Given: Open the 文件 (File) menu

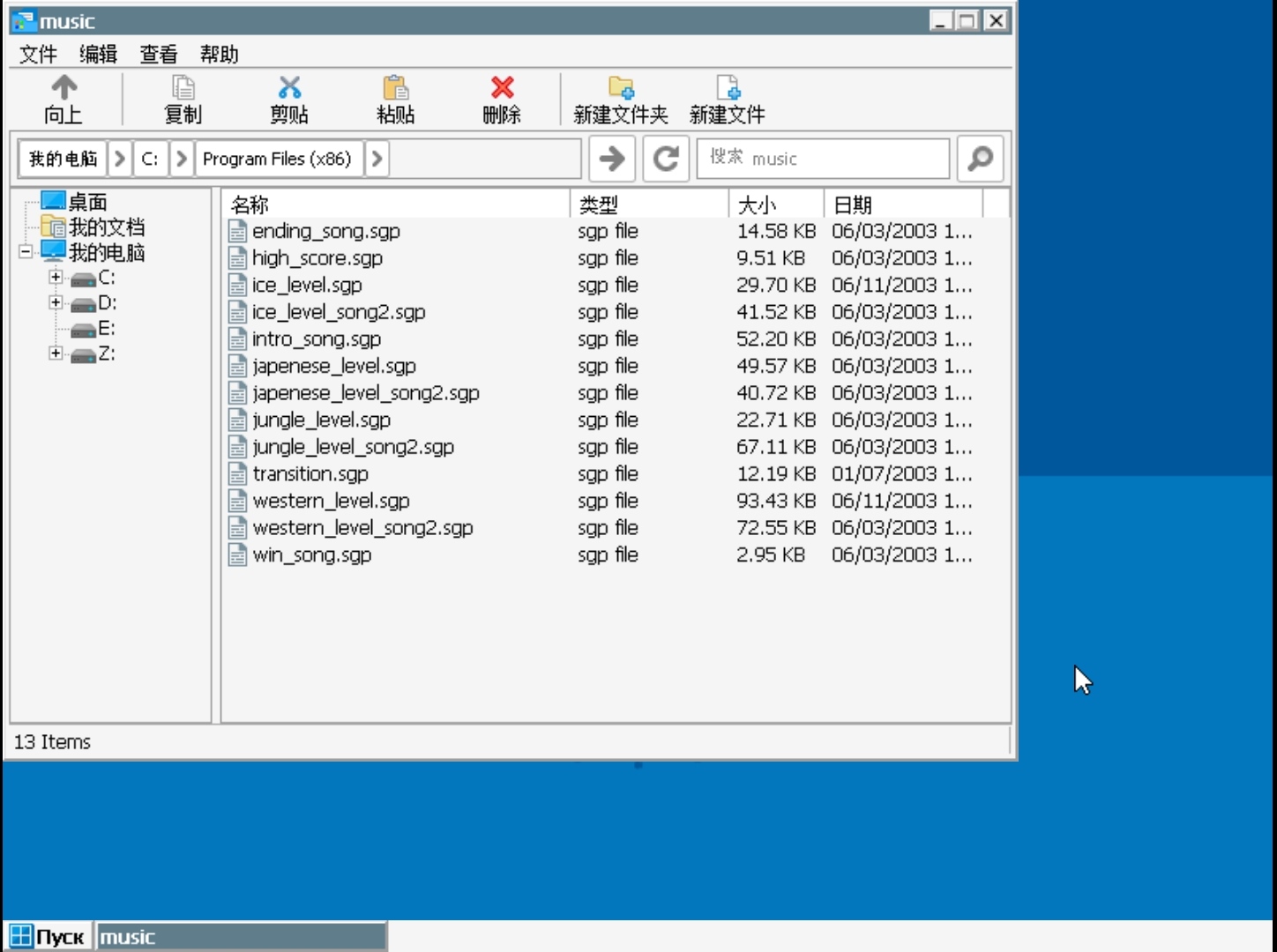Looking at the screenshot, I should tap(38, 55).
